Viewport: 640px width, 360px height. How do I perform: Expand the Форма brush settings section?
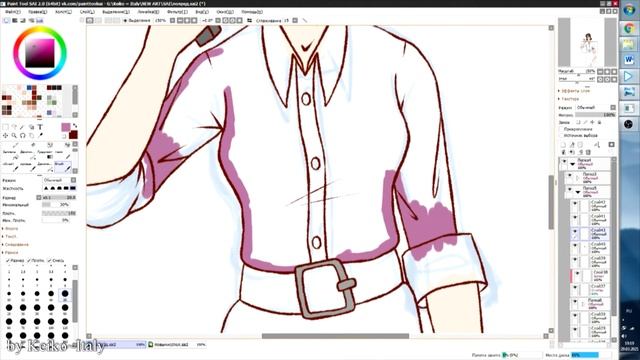click(10, 228)
